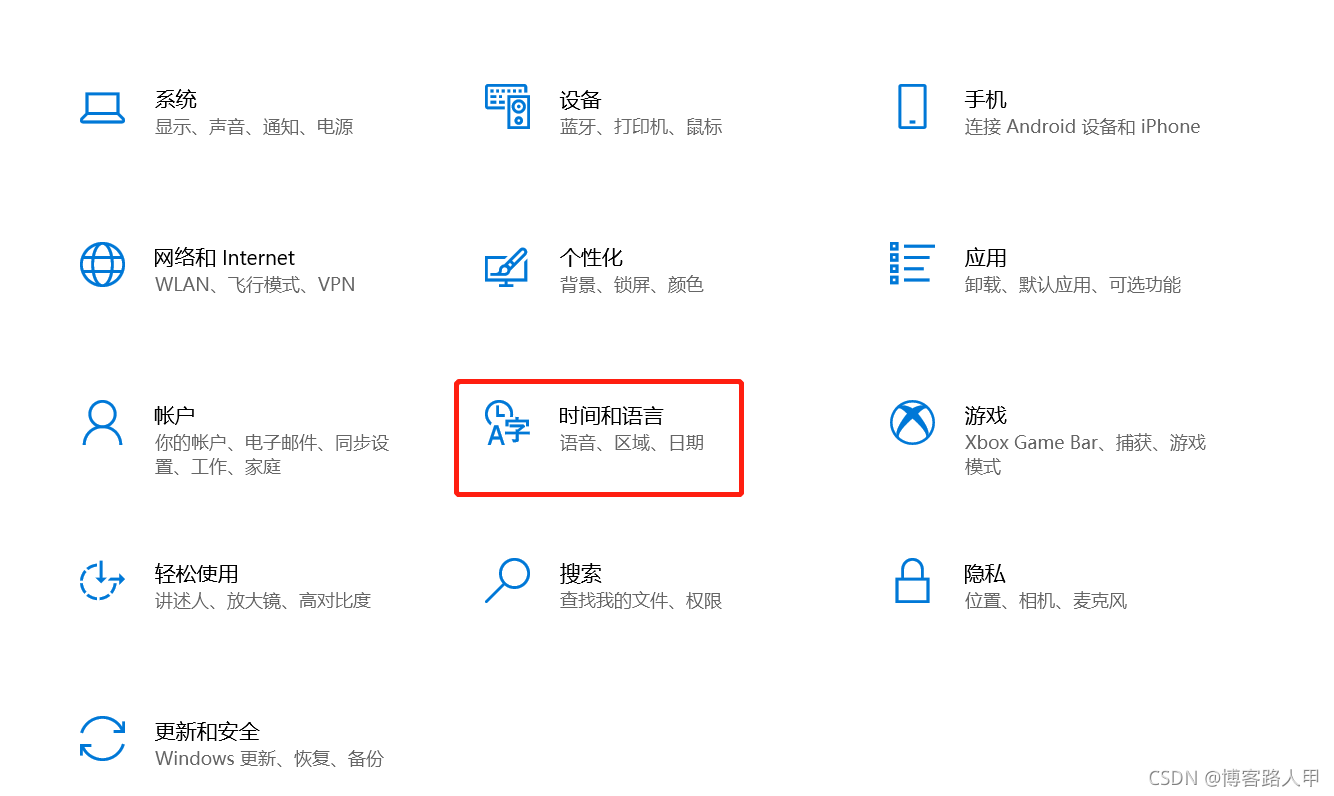Go to the 更新和安全 category title
Viewport: 1334px width, 796px height.
point(207,731)
